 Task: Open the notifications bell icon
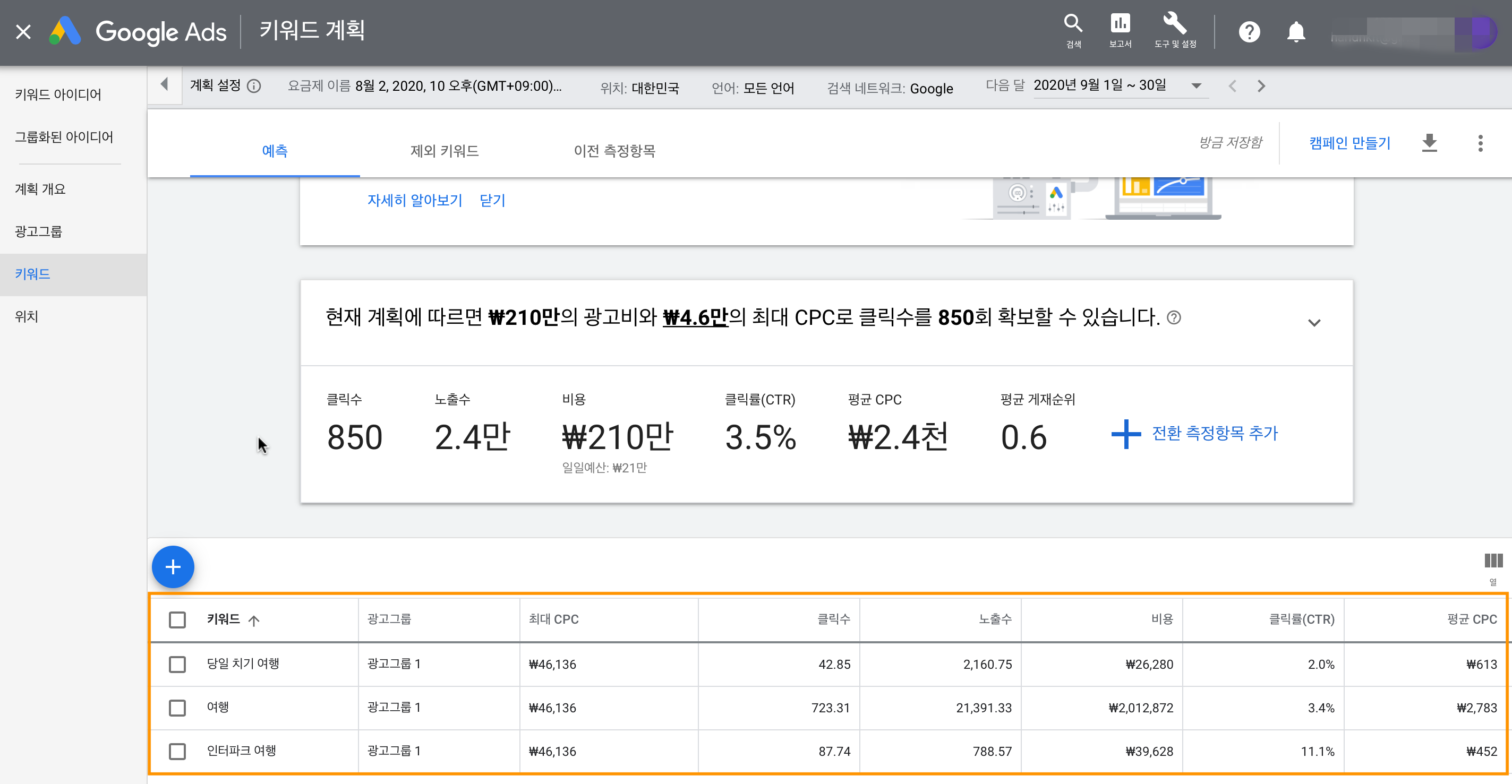pos(1295,32)
